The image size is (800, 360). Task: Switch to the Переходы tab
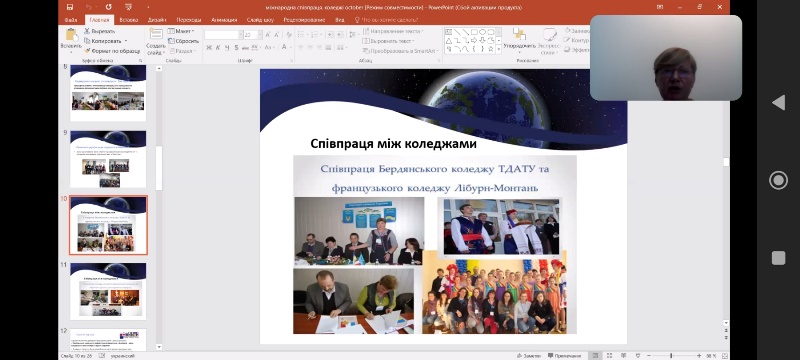189,20
